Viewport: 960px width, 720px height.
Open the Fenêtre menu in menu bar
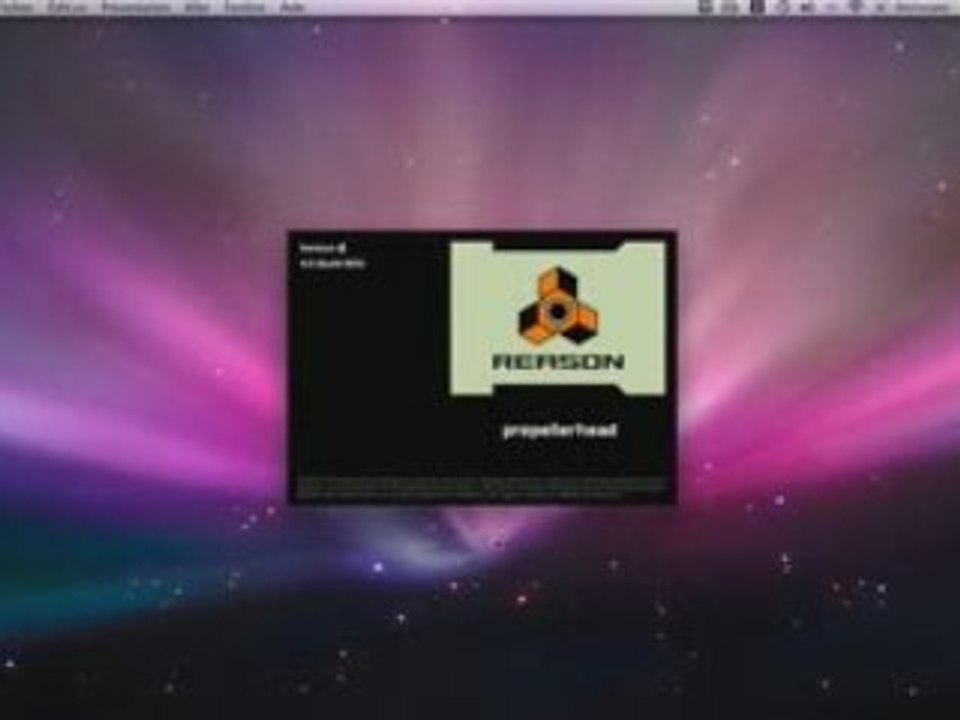(245, 7)
